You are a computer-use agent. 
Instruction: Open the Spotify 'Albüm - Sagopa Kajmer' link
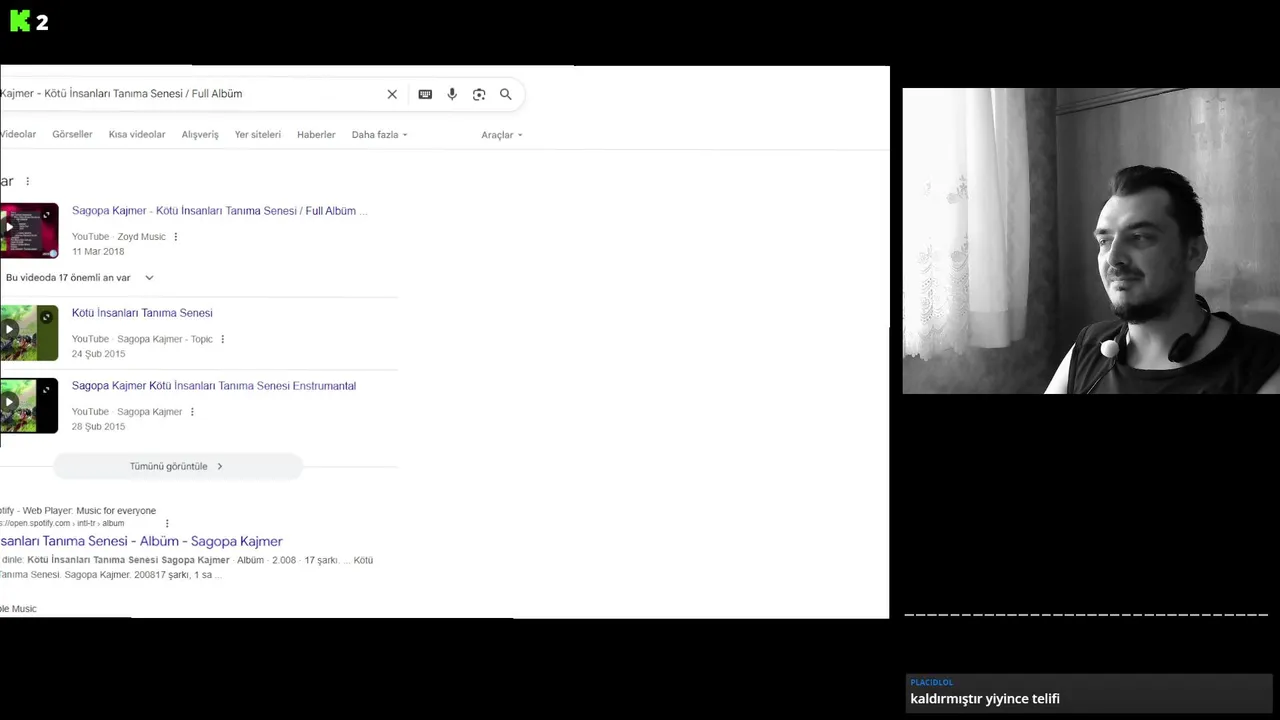click(141, 541)
